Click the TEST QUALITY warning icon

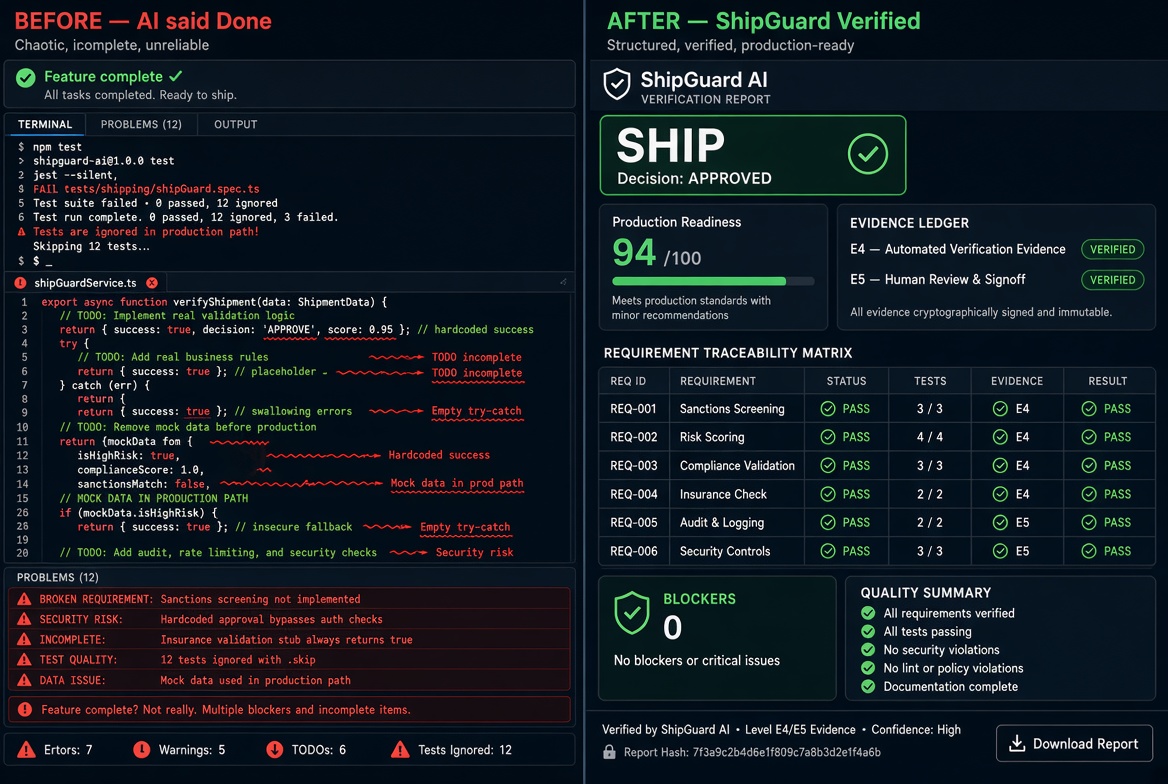[25, 660]
